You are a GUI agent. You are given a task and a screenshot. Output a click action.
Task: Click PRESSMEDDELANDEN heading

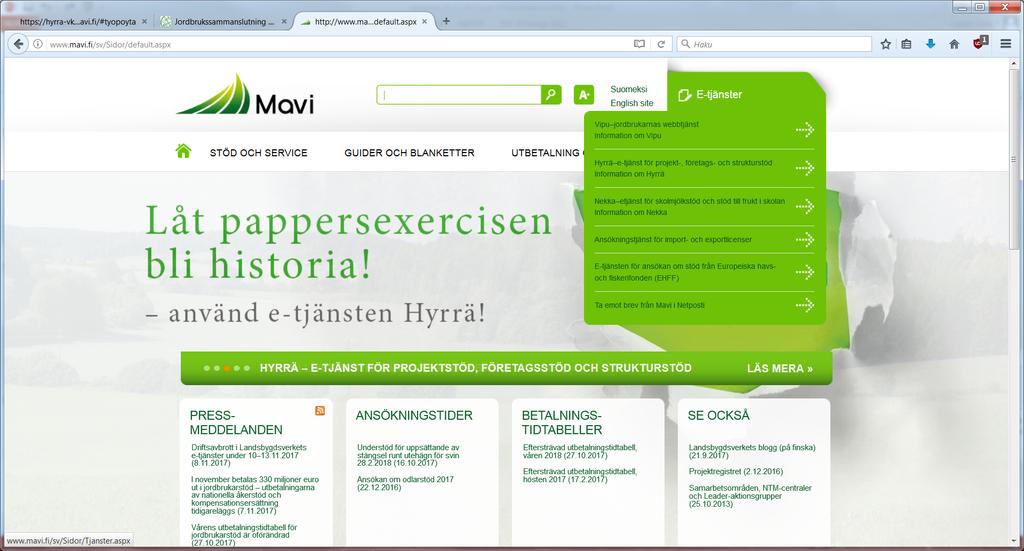(236, 422)
